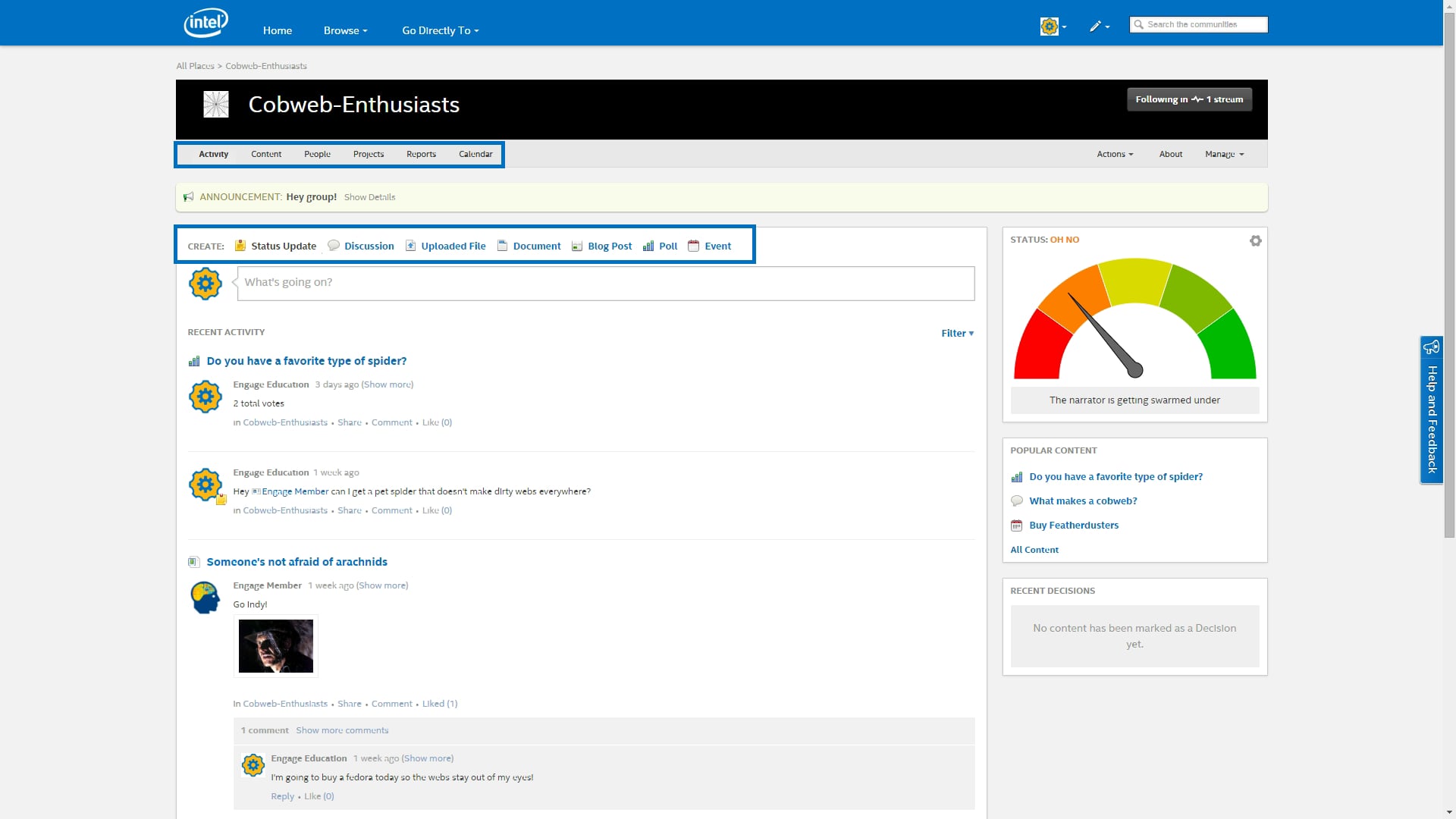Open the Manage dropdown
This screenshot has width=1456, height=819.
[x=1224, y=154]
